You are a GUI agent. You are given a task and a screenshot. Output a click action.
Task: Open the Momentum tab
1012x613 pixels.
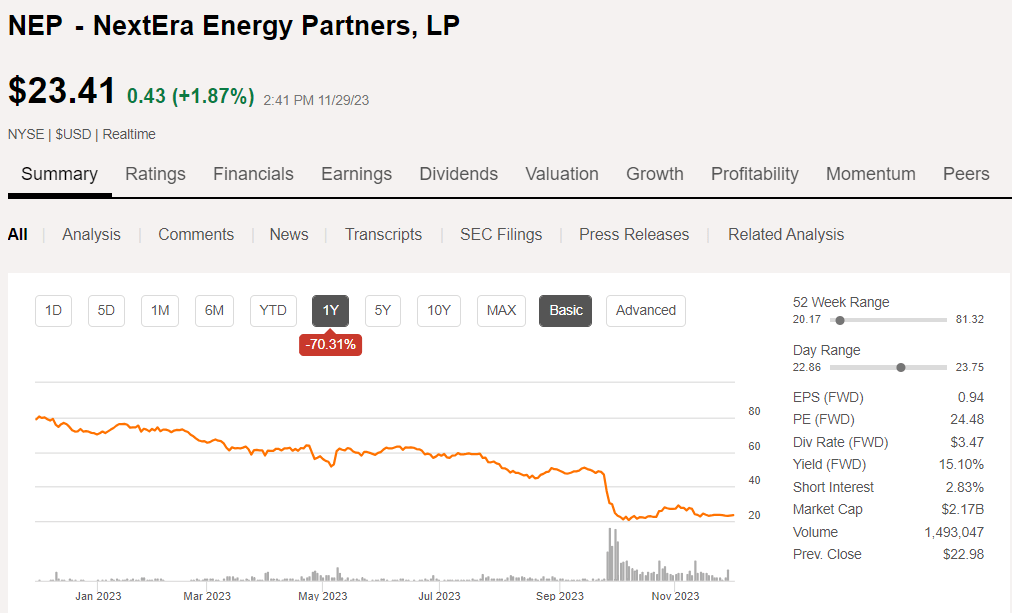(870, 173)
